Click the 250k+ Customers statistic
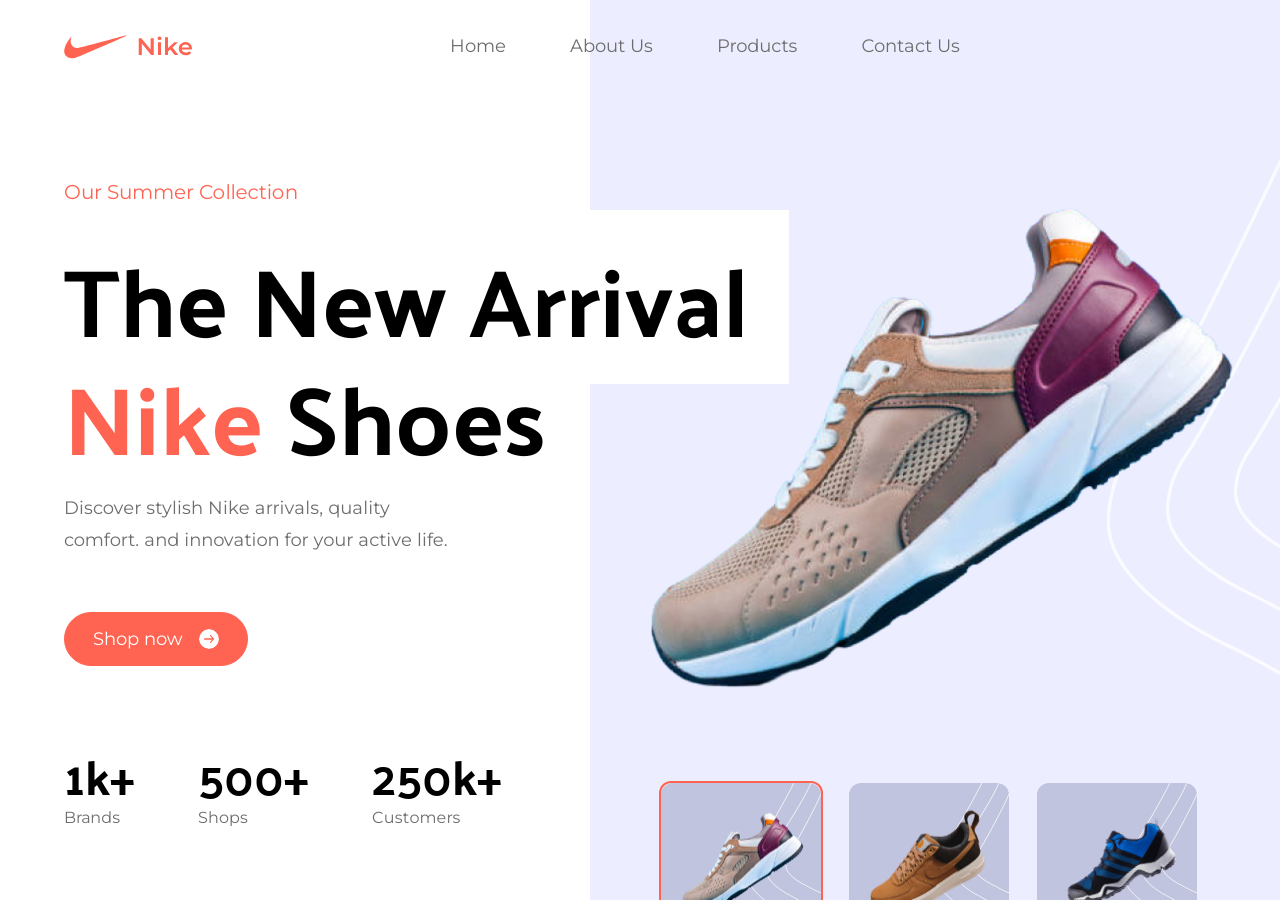Image resolution: width=1280 pixels, height=900 pixels. [x=437, y=794]
